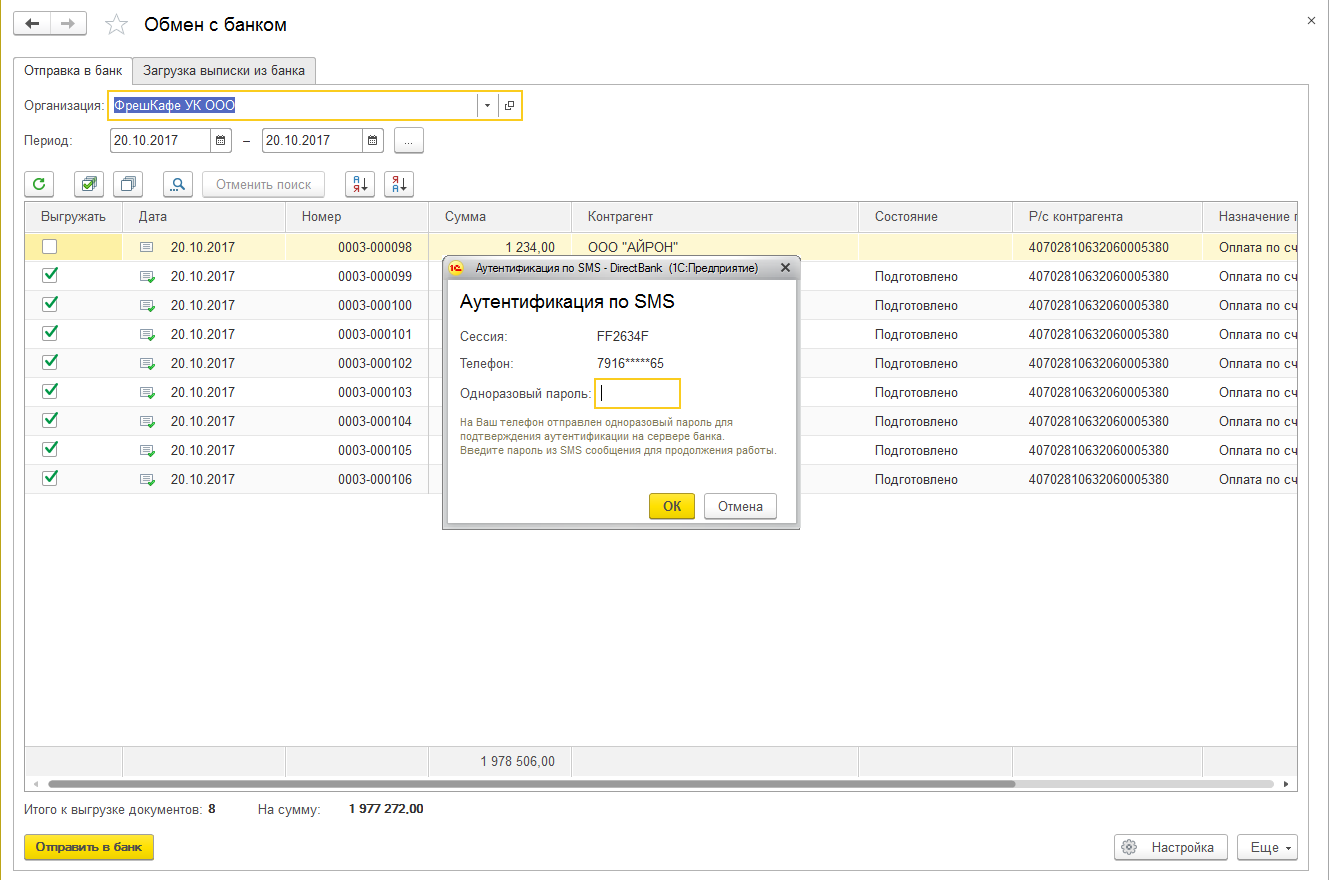Uncheck export for document 0003-000099
1329x880 pixels.
50,275
